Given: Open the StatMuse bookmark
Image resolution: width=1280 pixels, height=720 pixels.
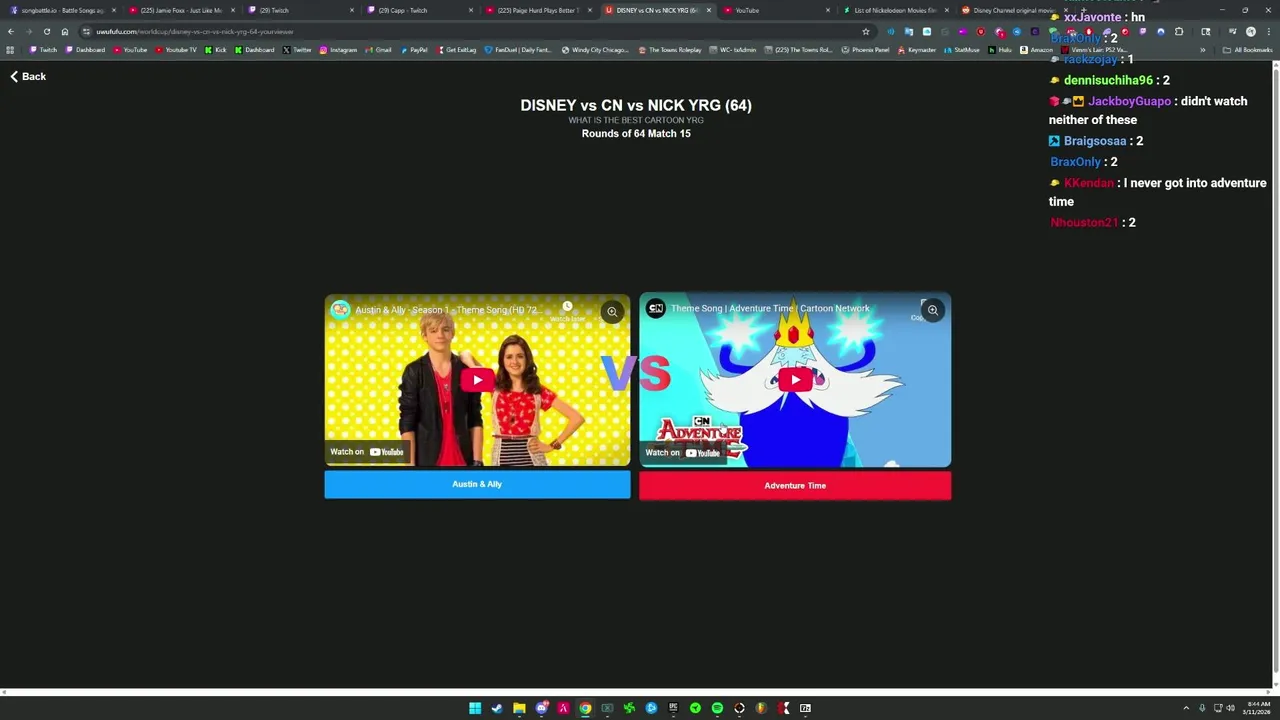Looking at the screenshot, I should pyautogui.click(x=961, y=50).
